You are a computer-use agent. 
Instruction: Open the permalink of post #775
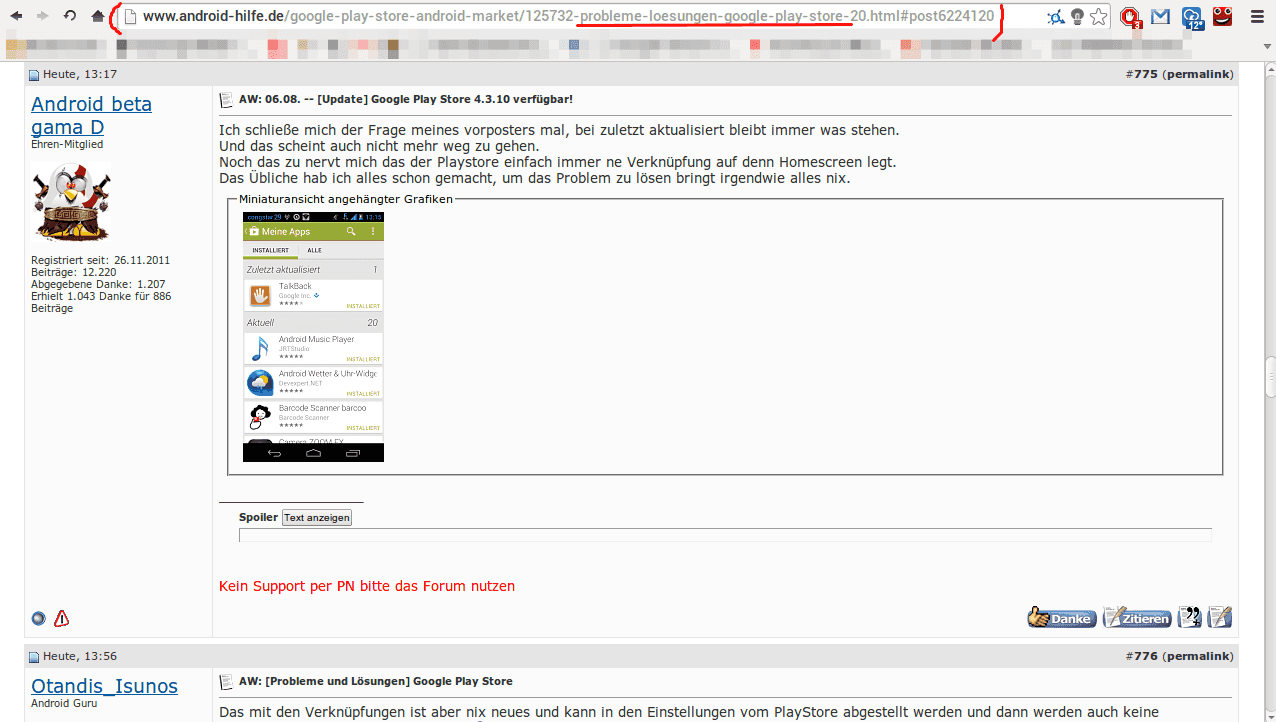click(1197, 74)
